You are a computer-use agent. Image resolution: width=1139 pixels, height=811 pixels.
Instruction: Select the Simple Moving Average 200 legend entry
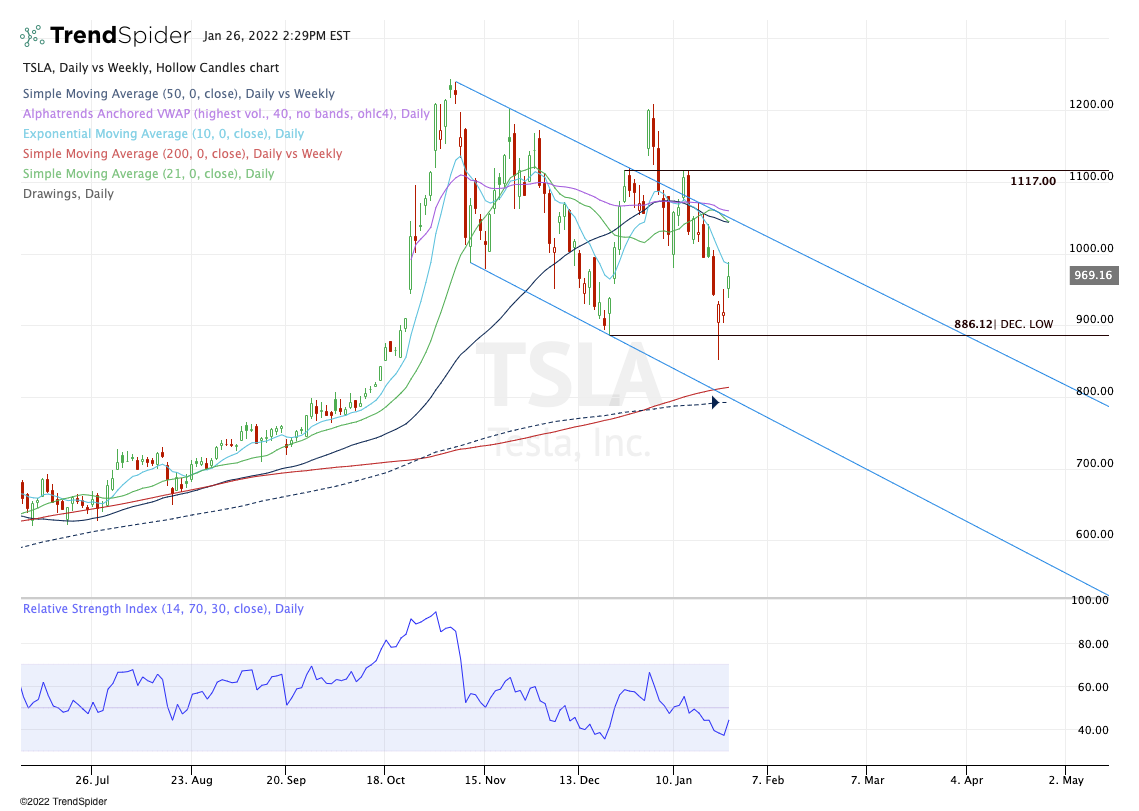(182, 153)
